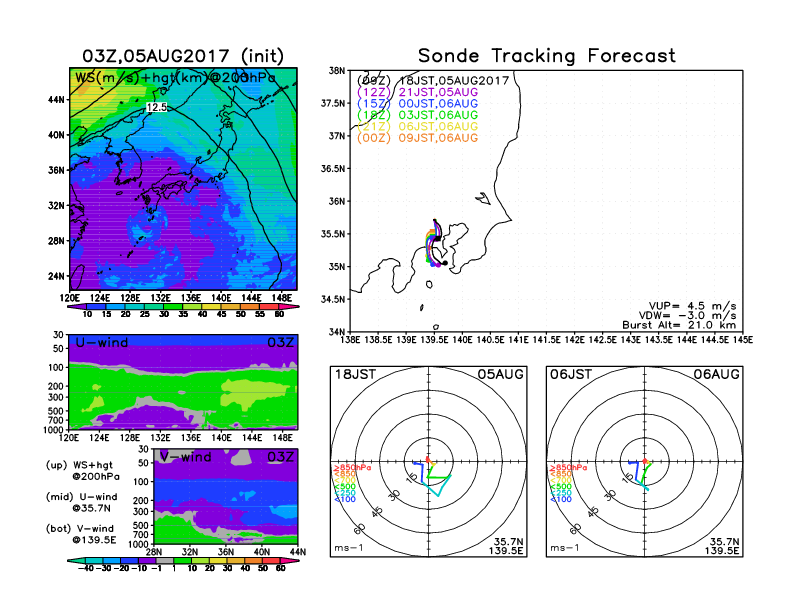
Task: Click the "148E" label under the 200hPa map
Action: pos(282,298)
